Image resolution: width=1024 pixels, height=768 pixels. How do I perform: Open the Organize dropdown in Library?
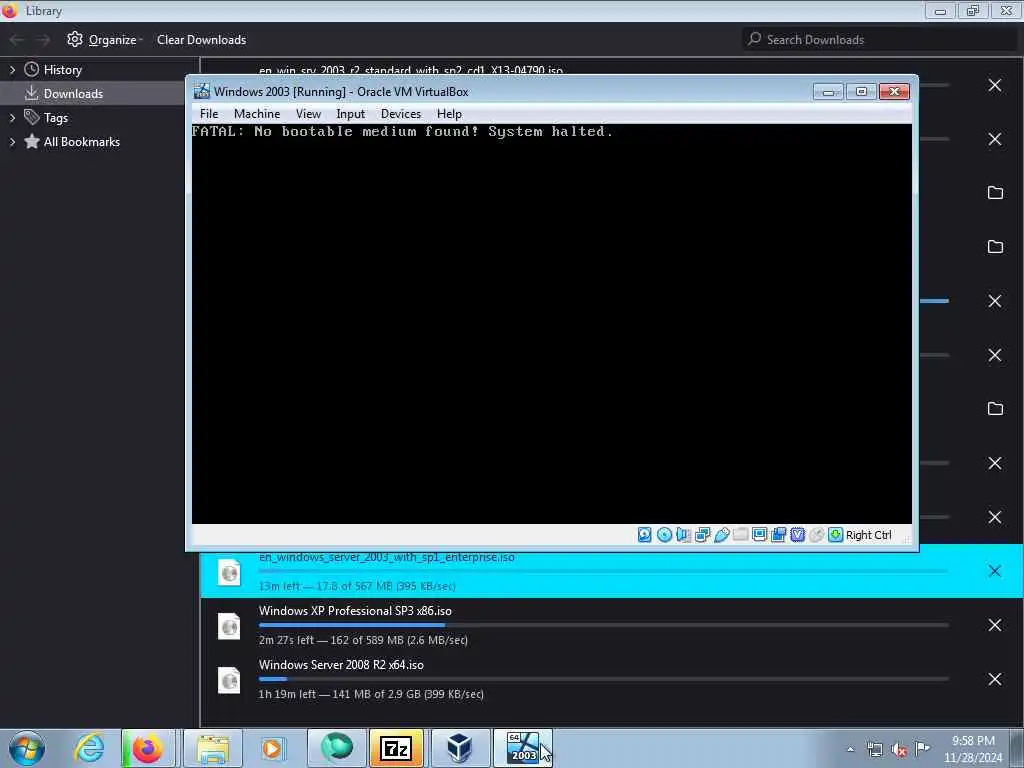point(106,40)
